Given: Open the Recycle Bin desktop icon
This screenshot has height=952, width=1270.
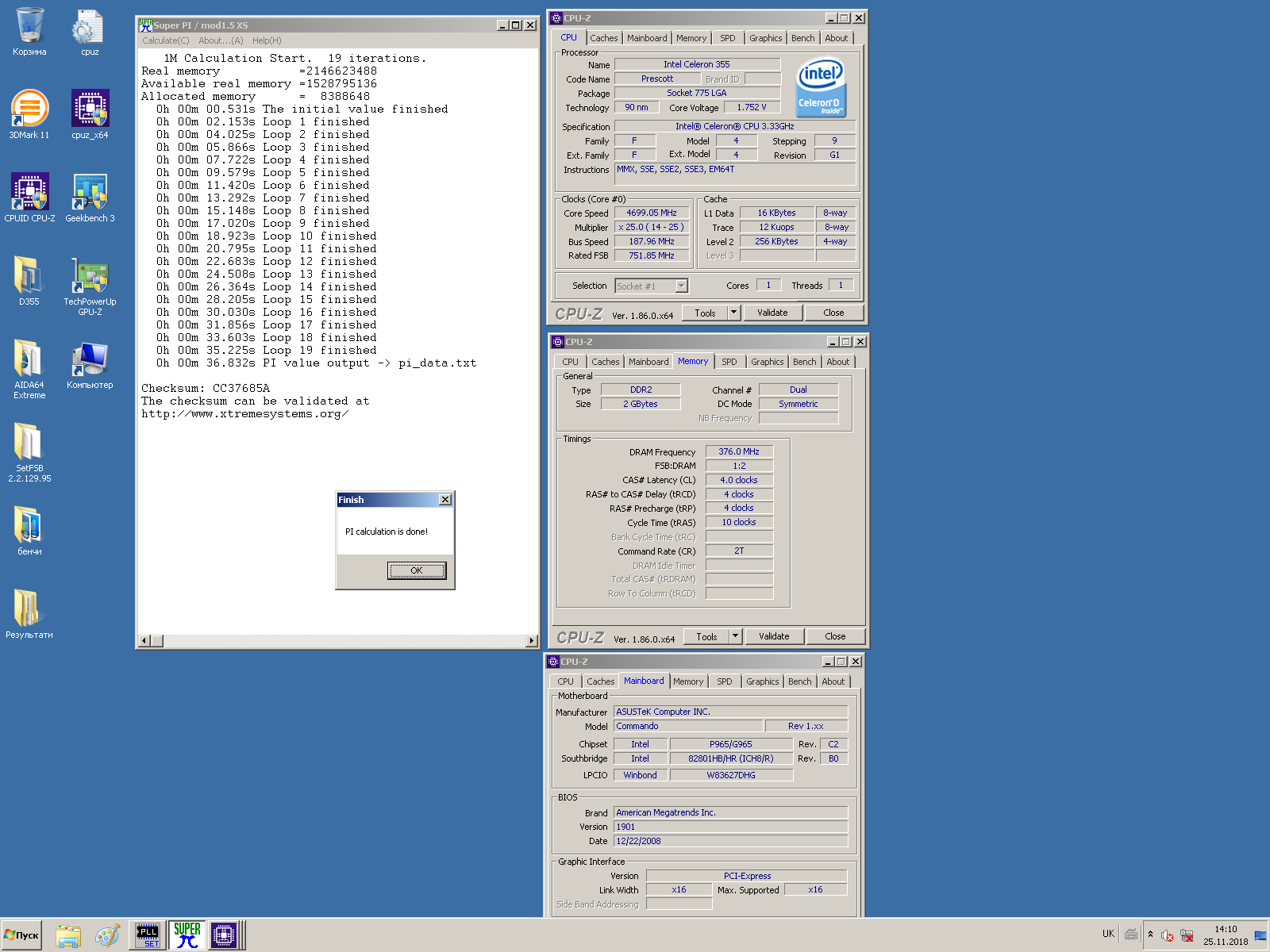Looking at the screenshot, I should 29,32.
